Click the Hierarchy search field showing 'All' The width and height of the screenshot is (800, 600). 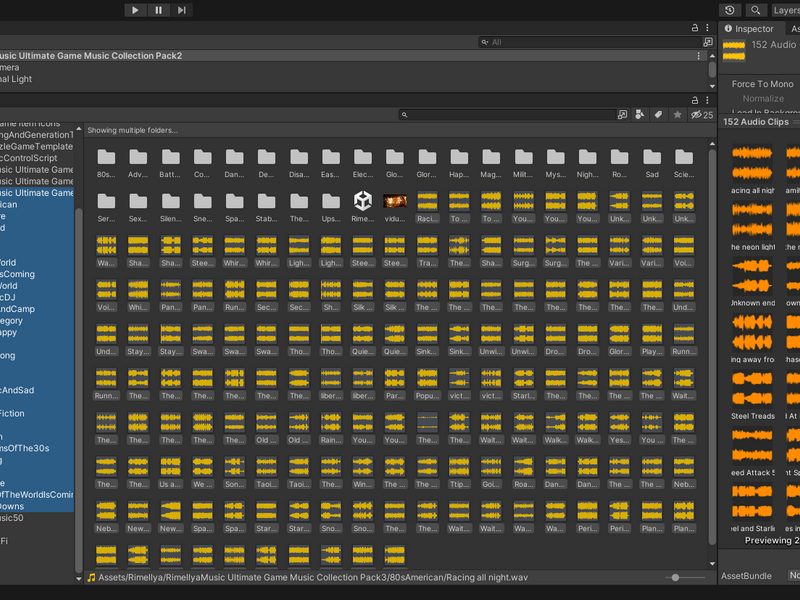click(589, 42)
